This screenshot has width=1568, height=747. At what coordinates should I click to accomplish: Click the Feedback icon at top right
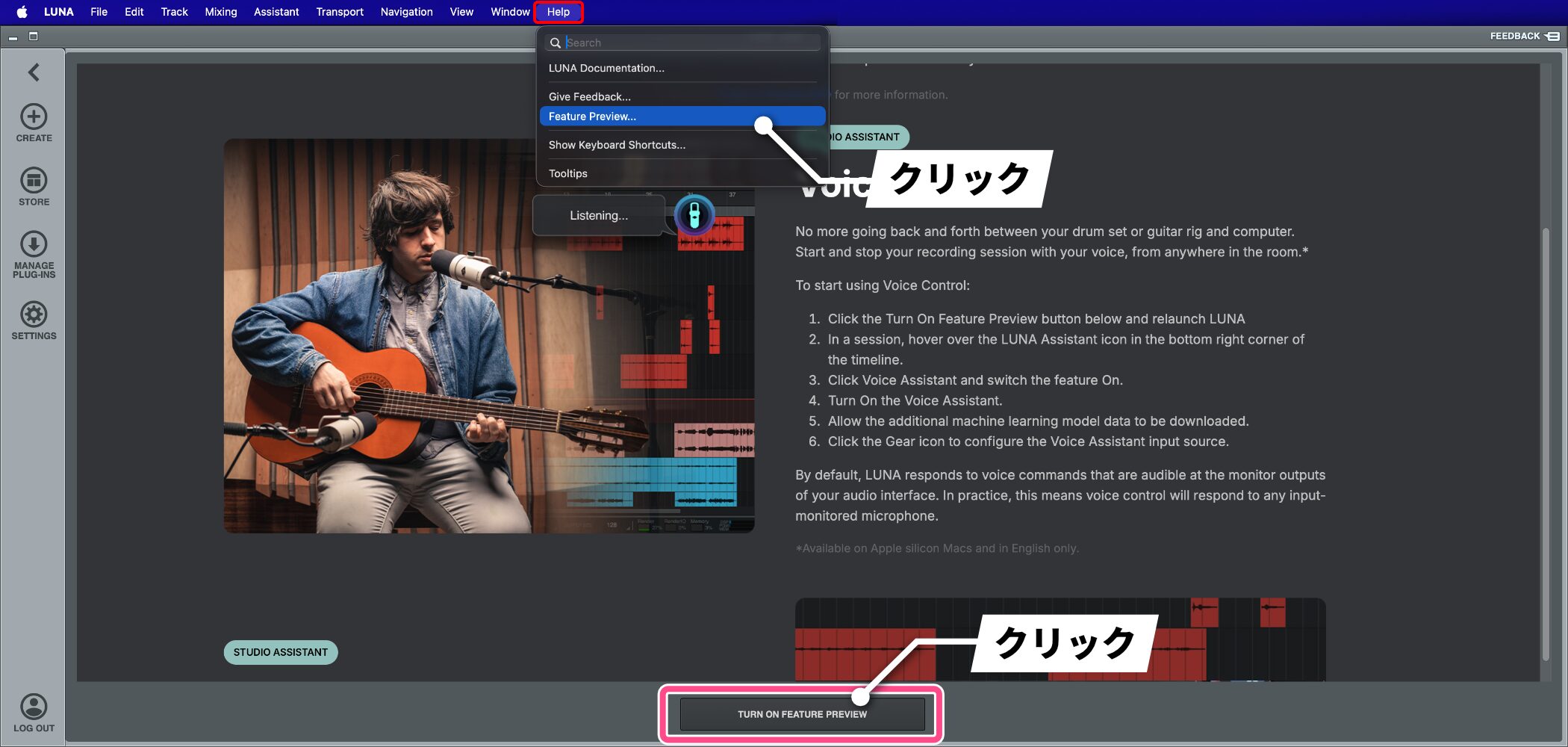point(1552,36)
